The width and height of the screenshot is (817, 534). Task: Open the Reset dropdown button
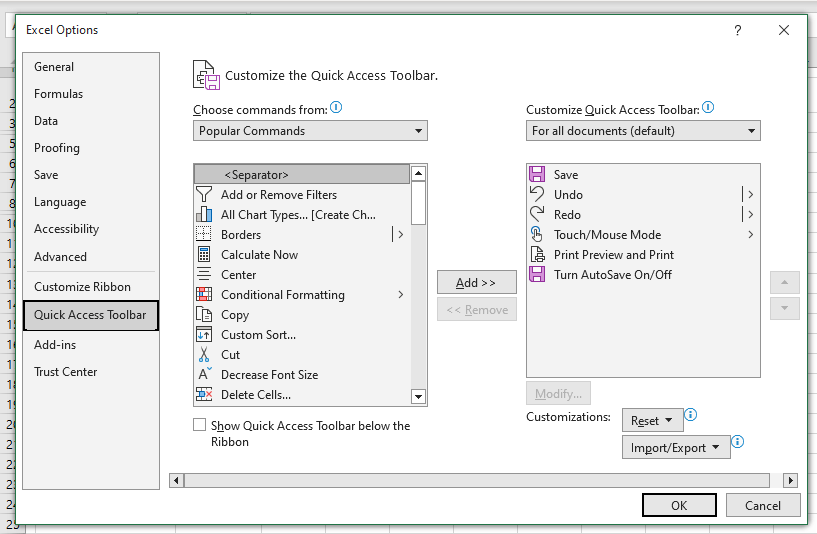click(x=652, y=420)
